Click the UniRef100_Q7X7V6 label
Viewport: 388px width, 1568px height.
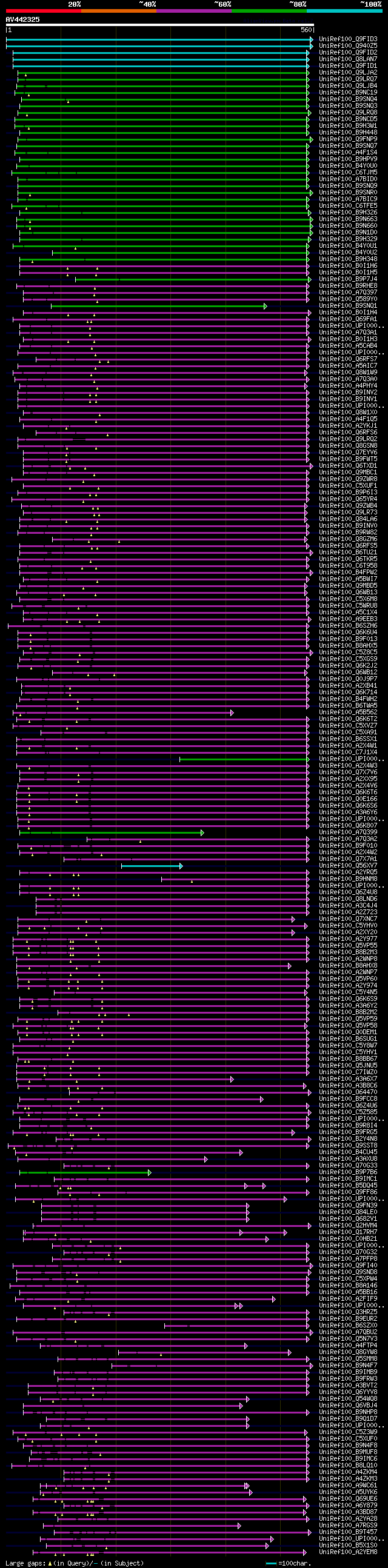pos(348,772)
